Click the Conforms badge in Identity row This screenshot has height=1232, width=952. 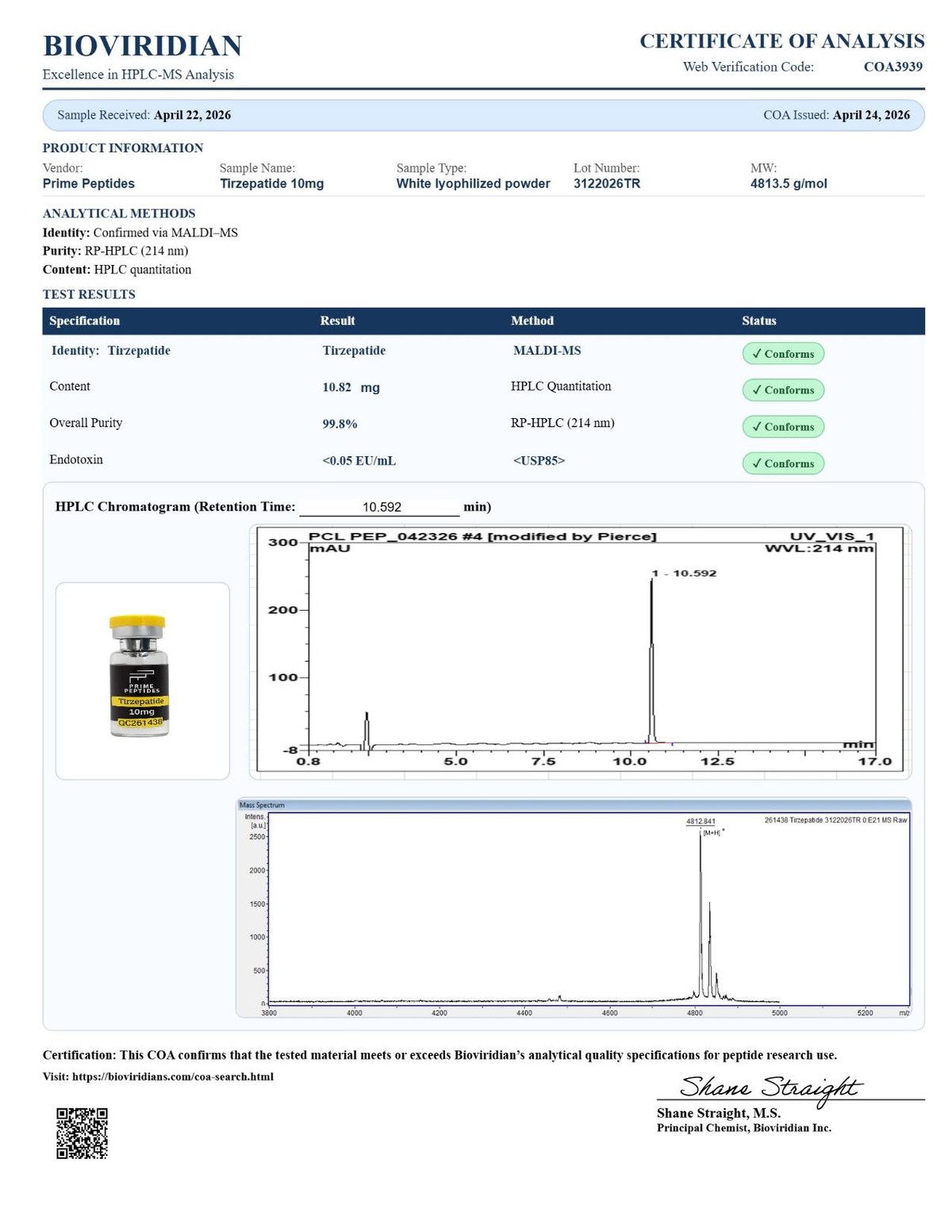click(783, 354)
